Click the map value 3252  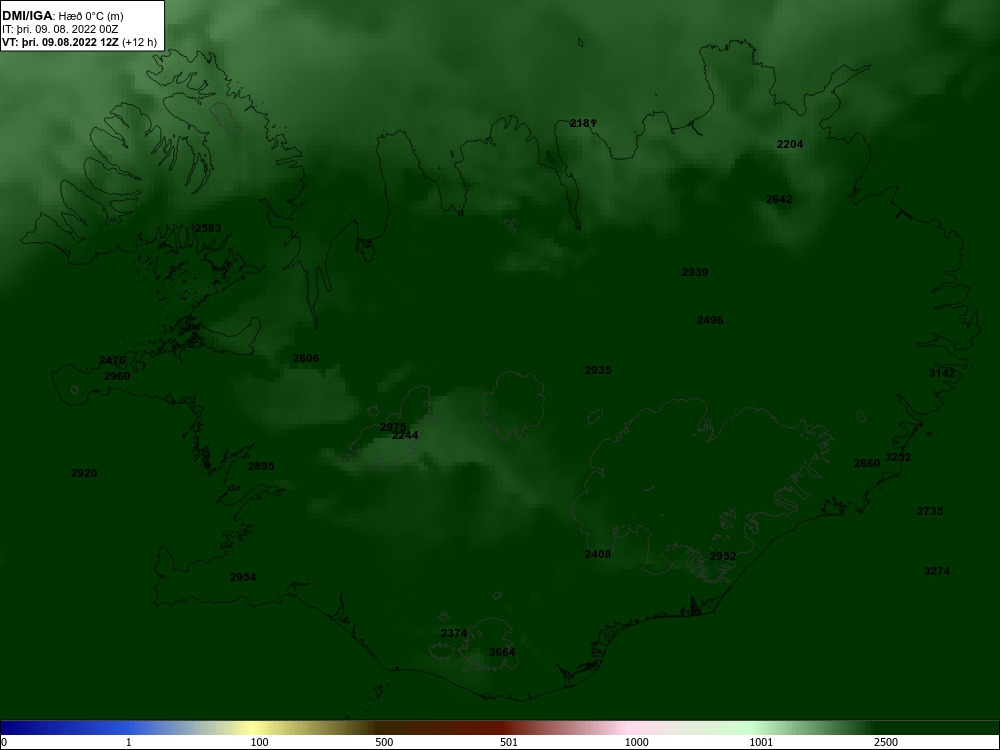click(x=898, y=457)
